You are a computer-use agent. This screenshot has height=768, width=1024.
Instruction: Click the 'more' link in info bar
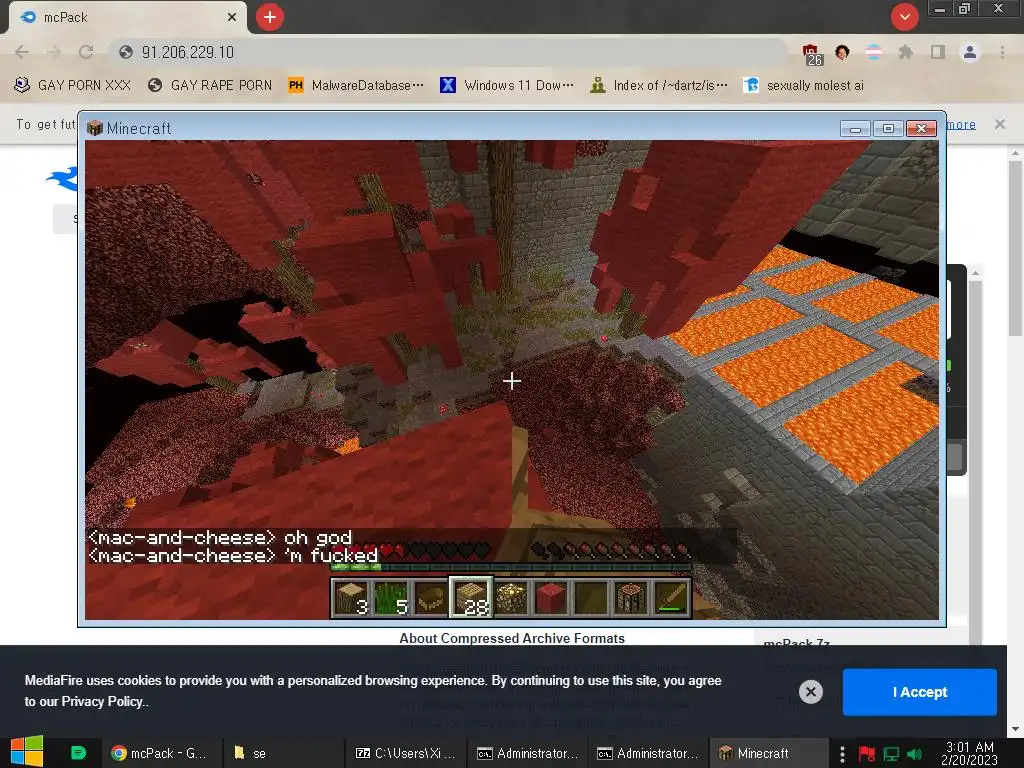pos(961,125)
